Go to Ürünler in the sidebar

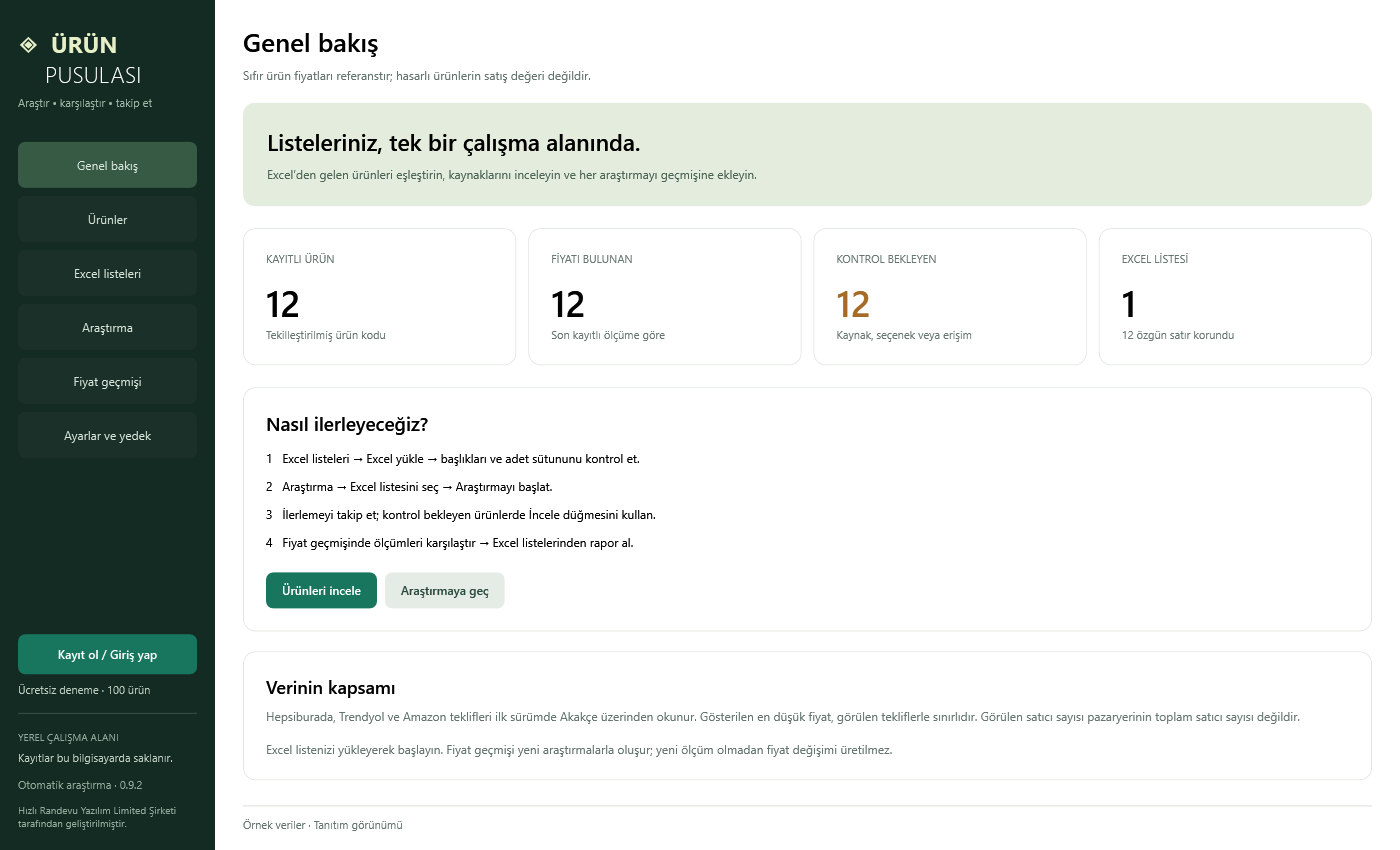tap(107, 219)
